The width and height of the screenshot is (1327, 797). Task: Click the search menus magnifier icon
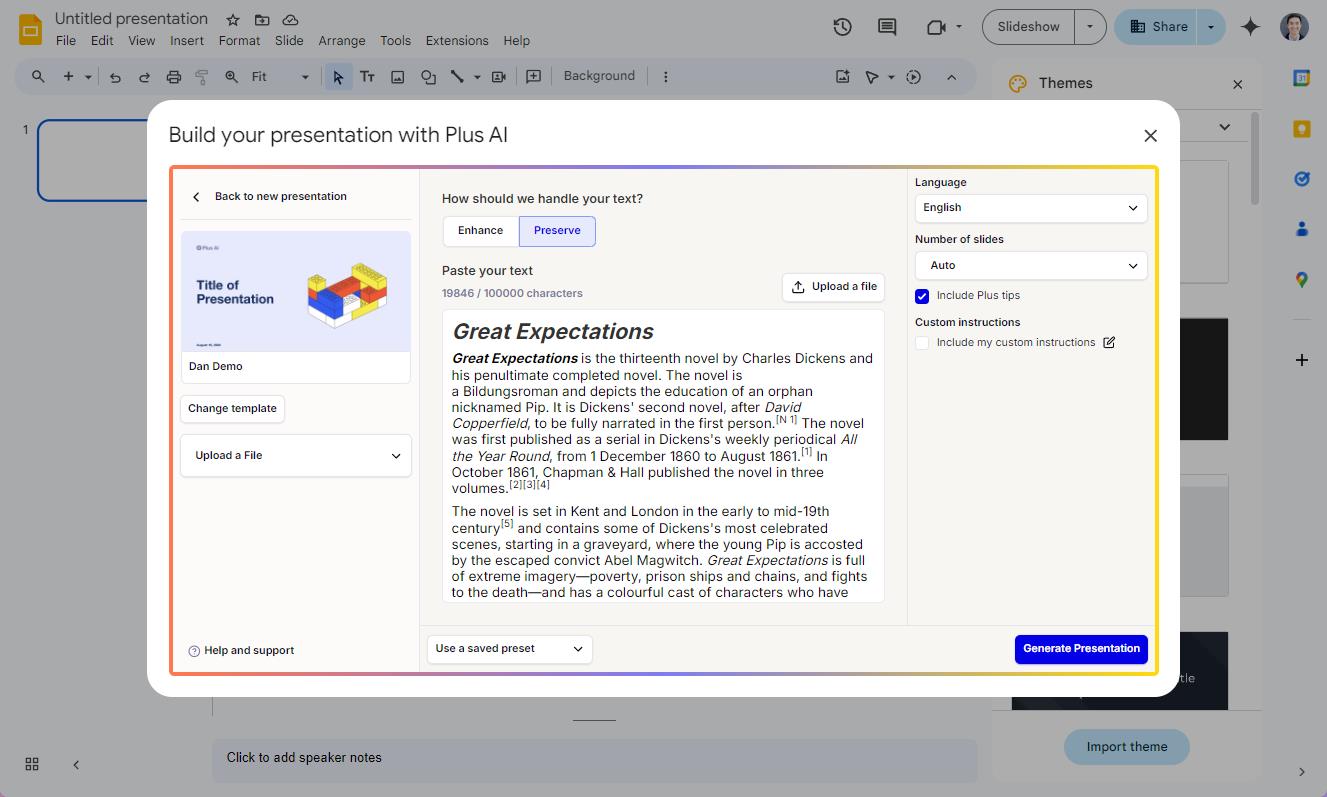[x=38, y=77]
